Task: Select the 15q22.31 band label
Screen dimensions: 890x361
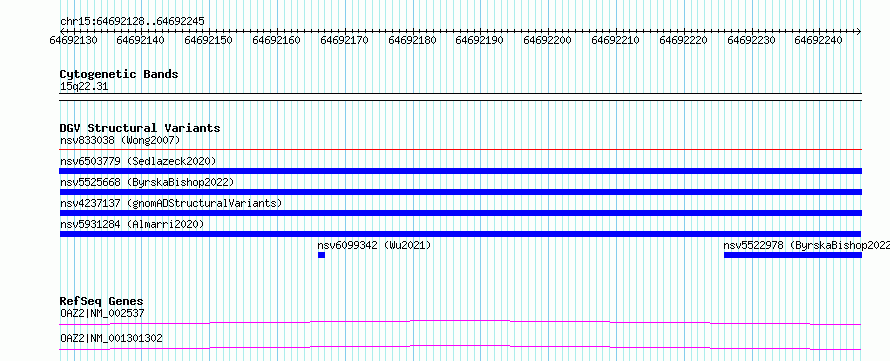Action: pos(84,87)
